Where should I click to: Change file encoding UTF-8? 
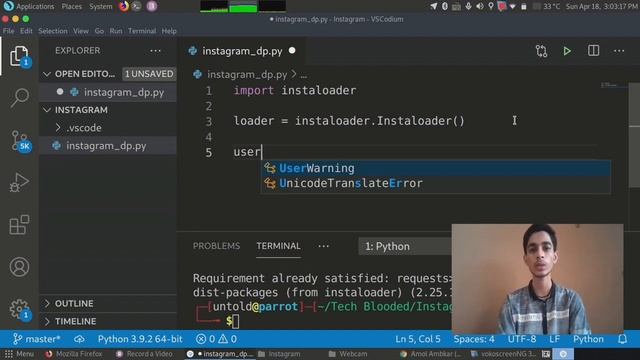tap(522, 339)
